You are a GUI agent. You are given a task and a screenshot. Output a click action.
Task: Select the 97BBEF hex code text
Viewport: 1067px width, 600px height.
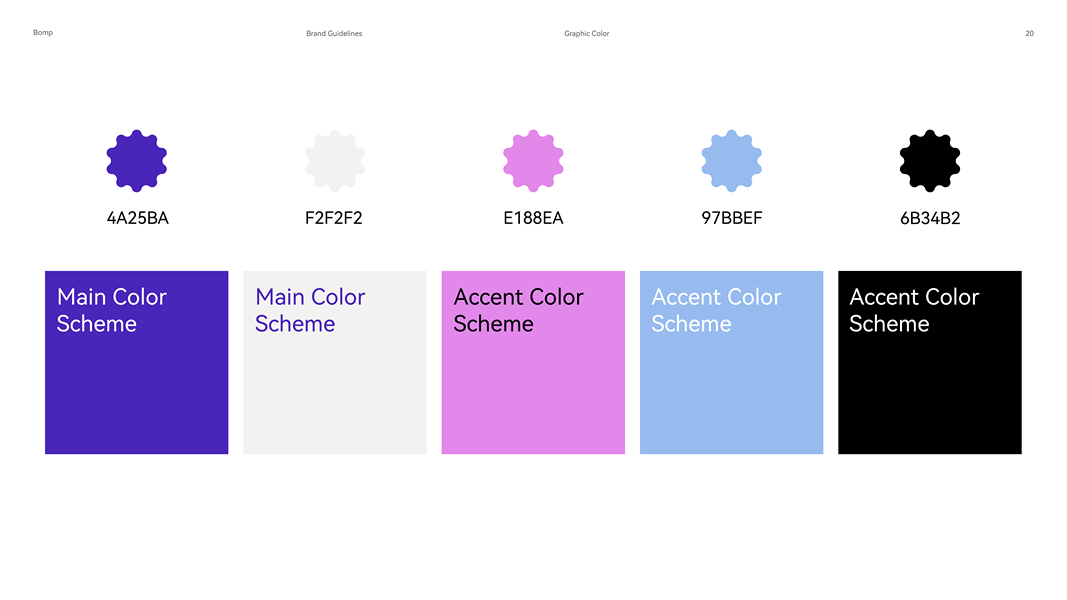(x=732, y=218)
